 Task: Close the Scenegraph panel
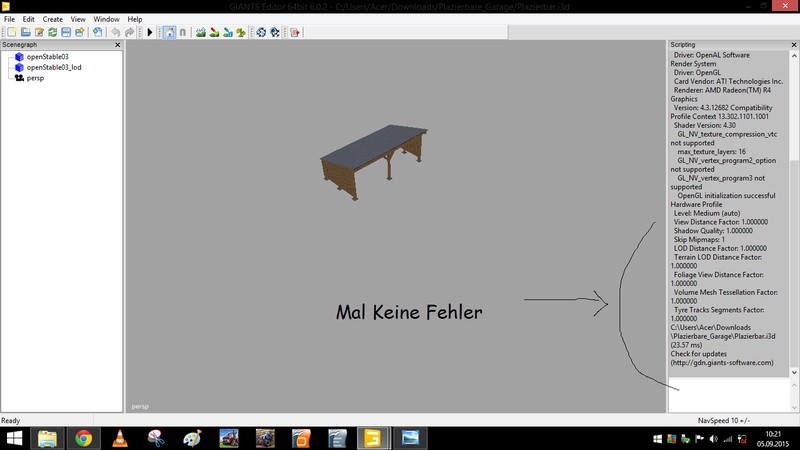click(x=117, y=45)
